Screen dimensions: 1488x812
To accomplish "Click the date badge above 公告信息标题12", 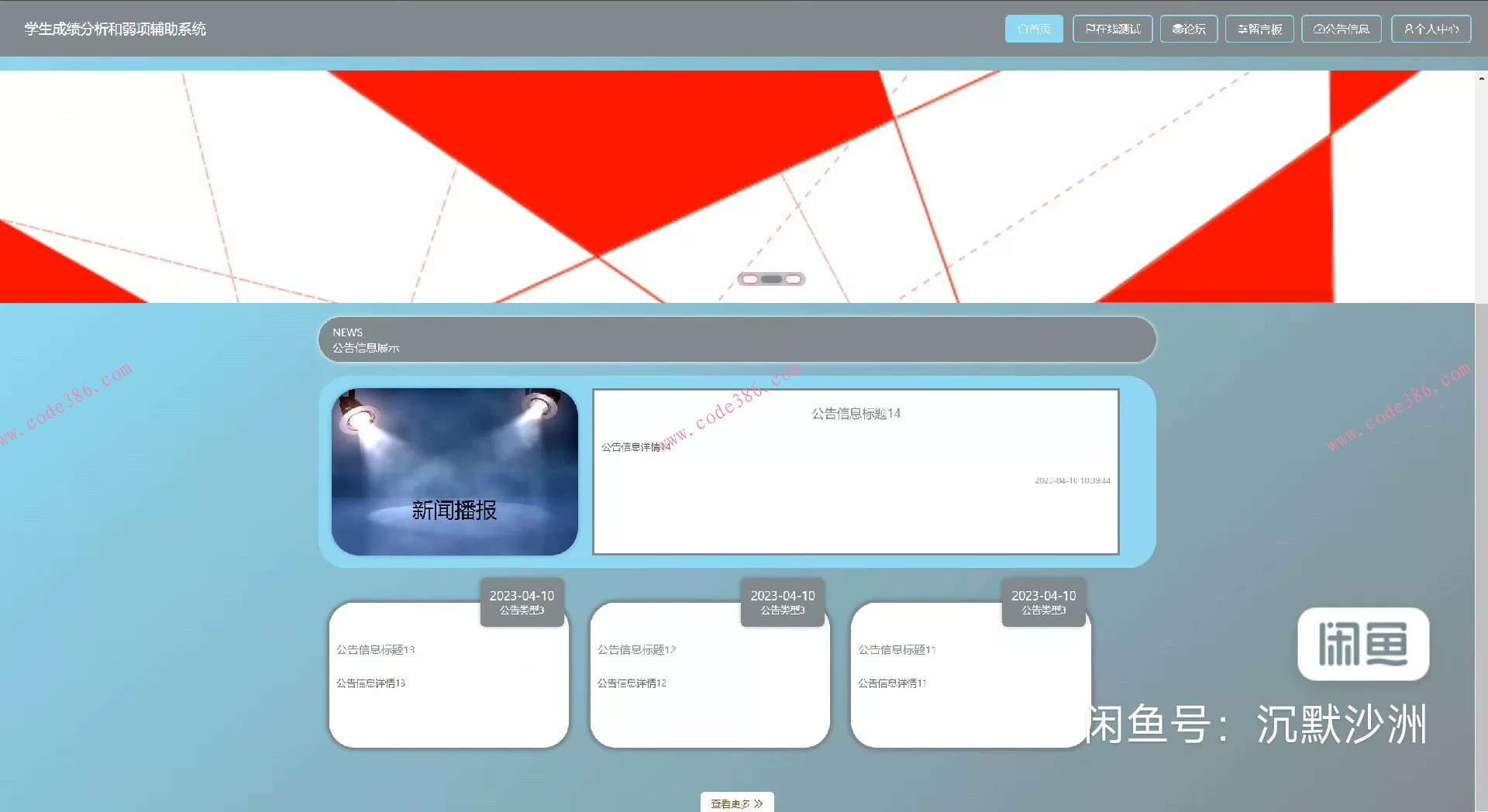I will 782,601.
